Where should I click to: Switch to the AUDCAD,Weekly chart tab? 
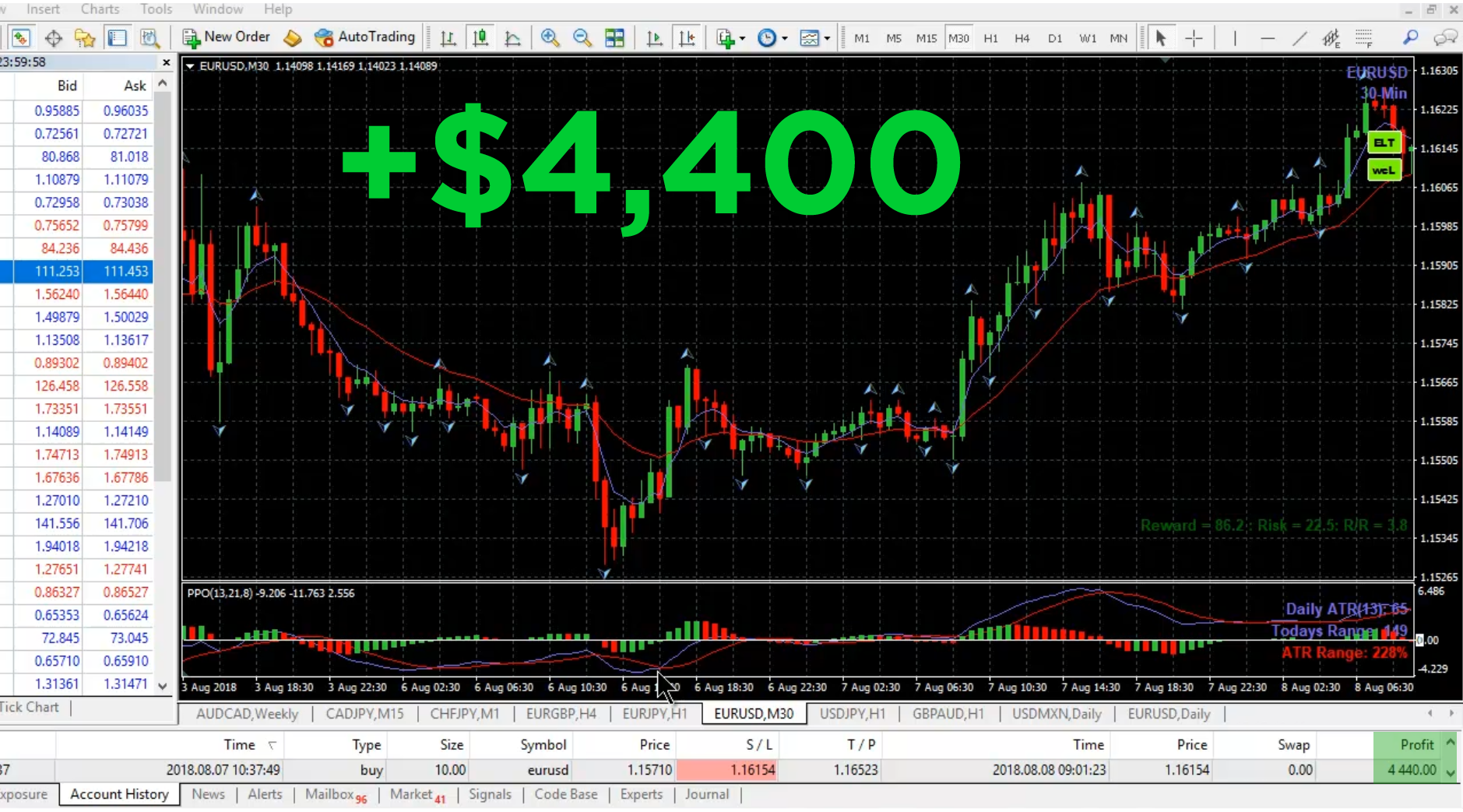coord(247,714)
